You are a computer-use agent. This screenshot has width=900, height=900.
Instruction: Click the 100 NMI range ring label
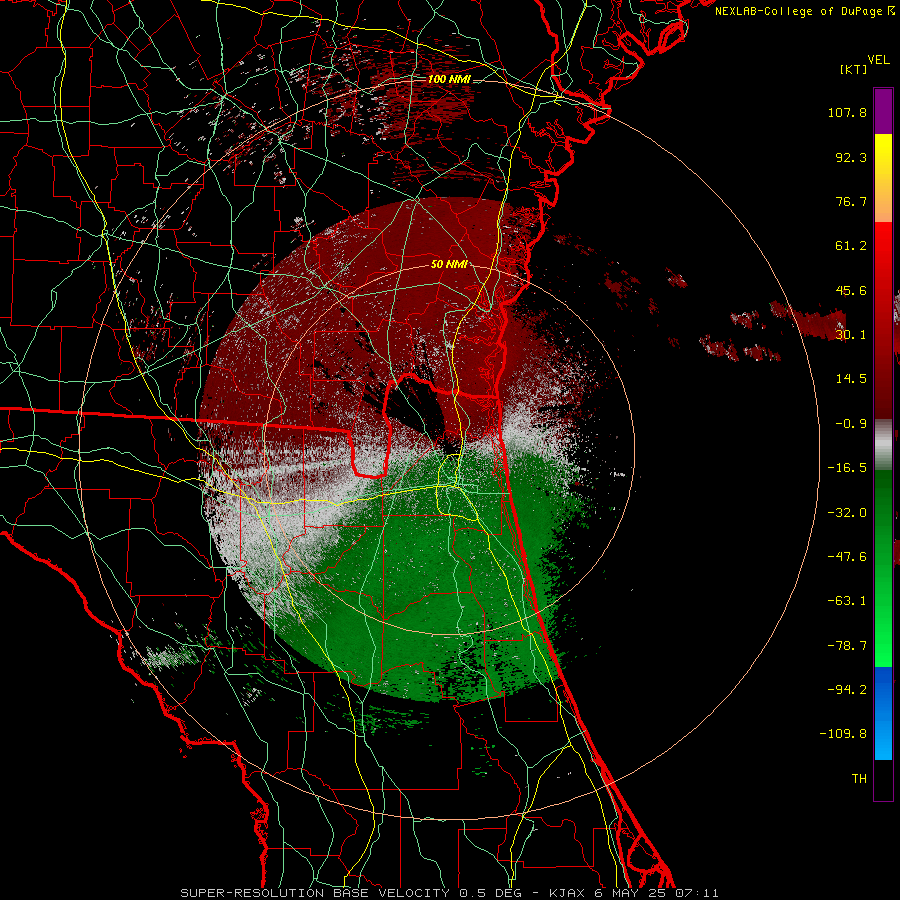(x=449, y=79)
